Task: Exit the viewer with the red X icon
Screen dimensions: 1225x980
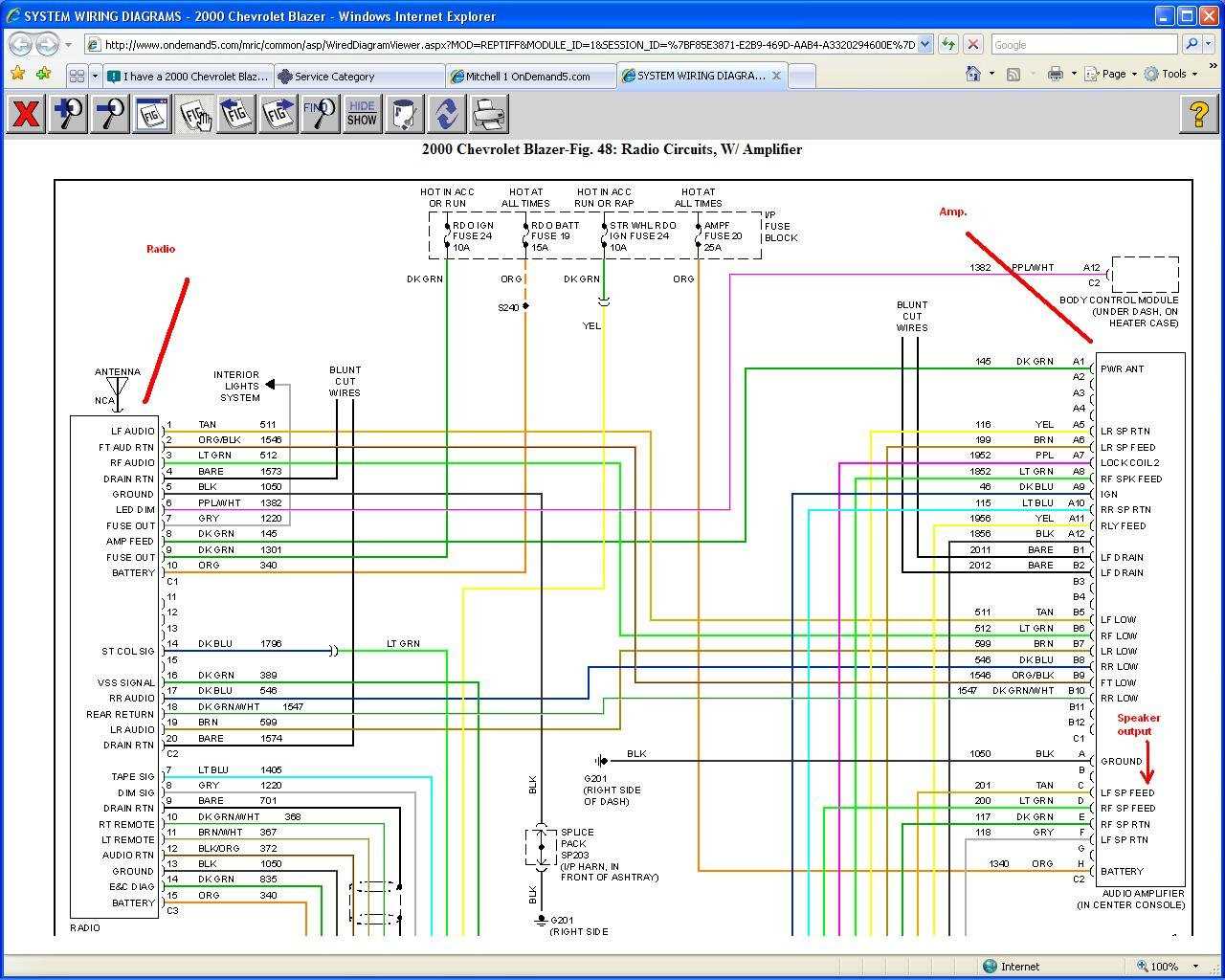Action: pyautogui.click(x=25, y=114)
